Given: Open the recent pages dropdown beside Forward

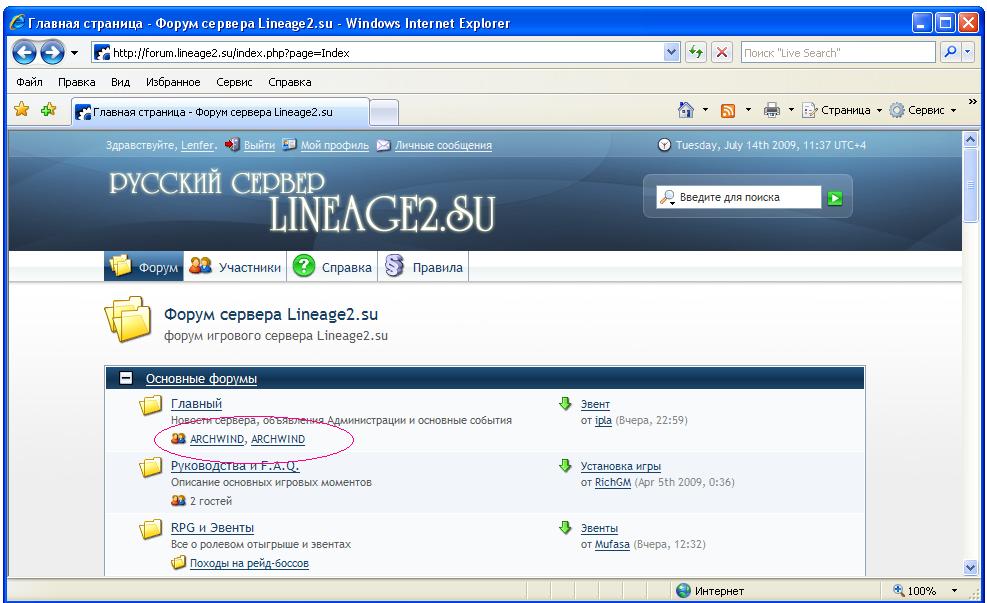Looking at the screenshot, I should (74, 53).
